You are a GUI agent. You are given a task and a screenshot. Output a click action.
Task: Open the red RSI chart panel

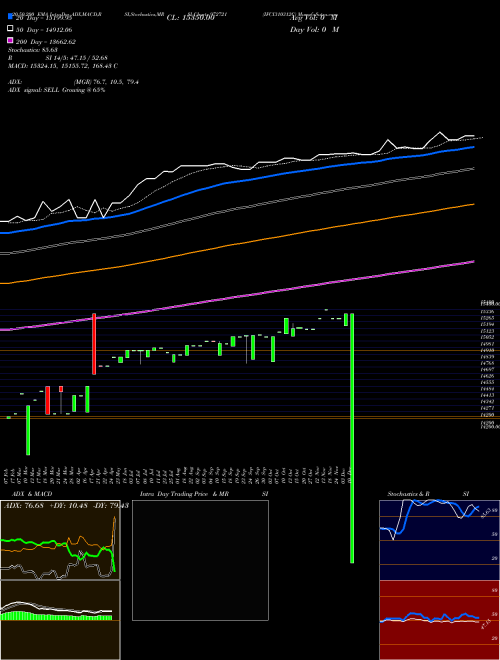point(439,620)
